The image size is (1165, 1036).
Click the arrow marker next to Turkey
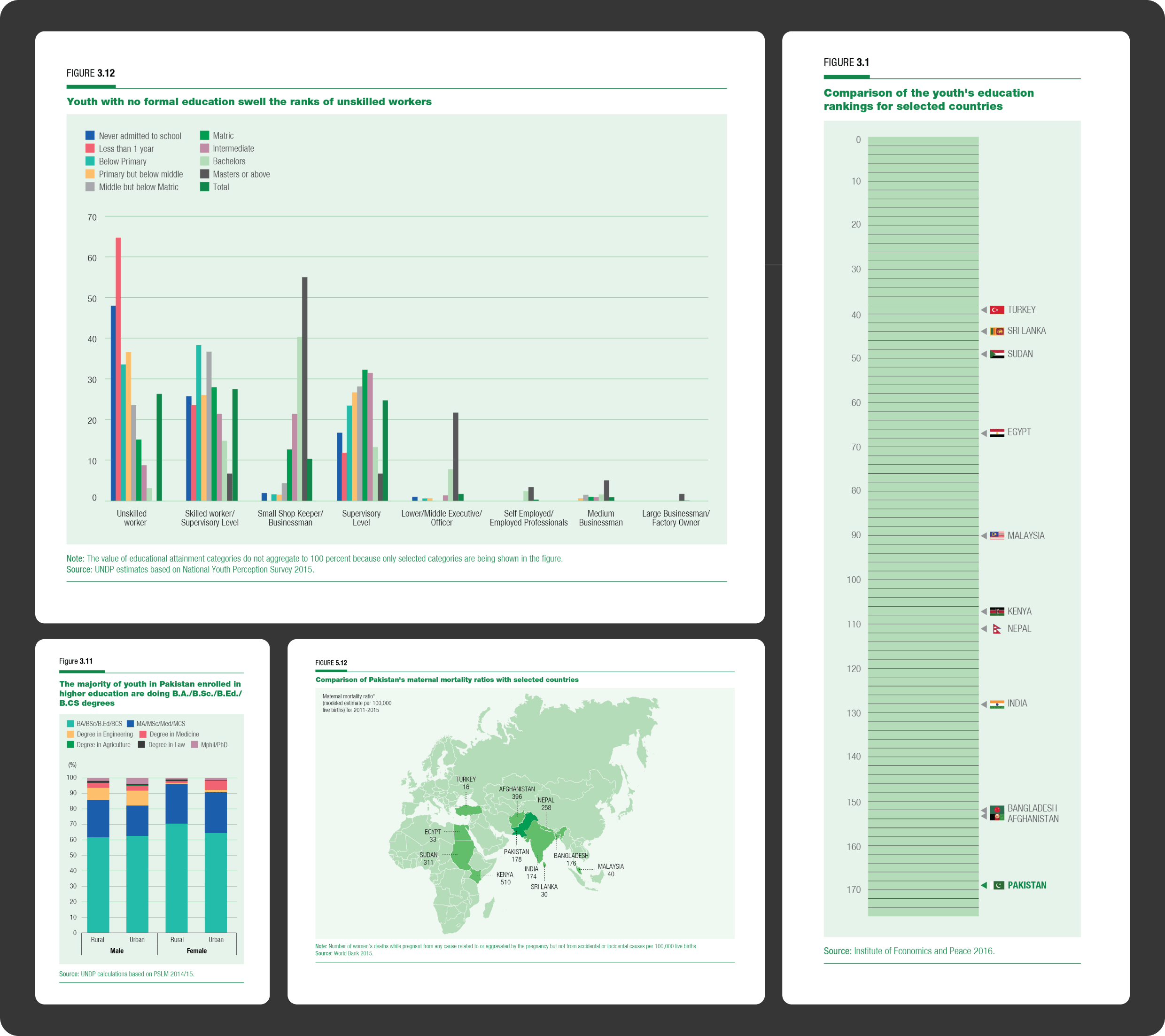(984, 310)
